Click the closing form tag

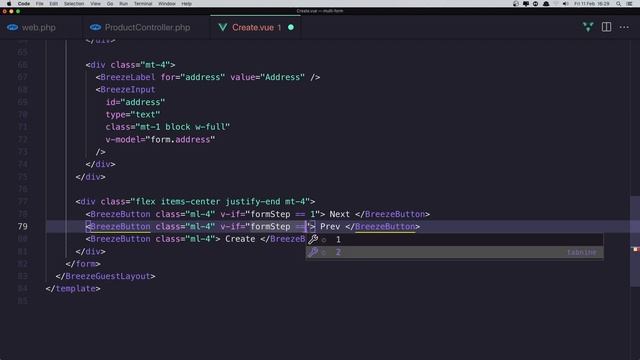[x=83, y=264]
